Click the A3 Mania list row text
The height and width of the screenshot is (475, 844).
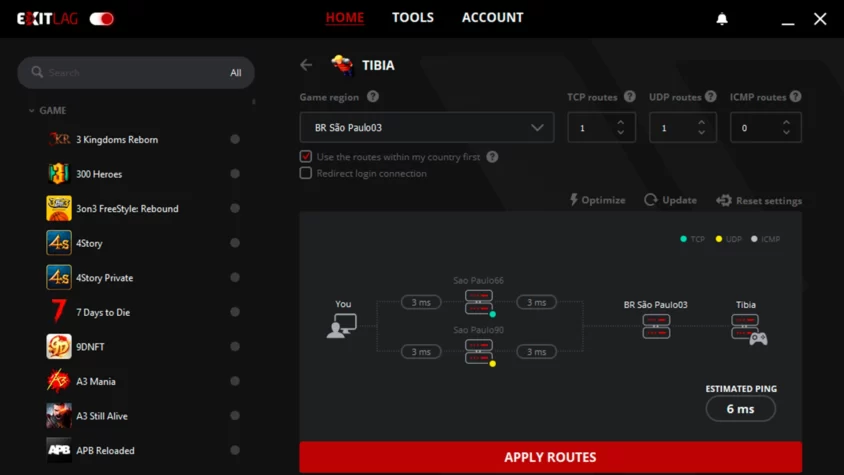click(96, 381)
